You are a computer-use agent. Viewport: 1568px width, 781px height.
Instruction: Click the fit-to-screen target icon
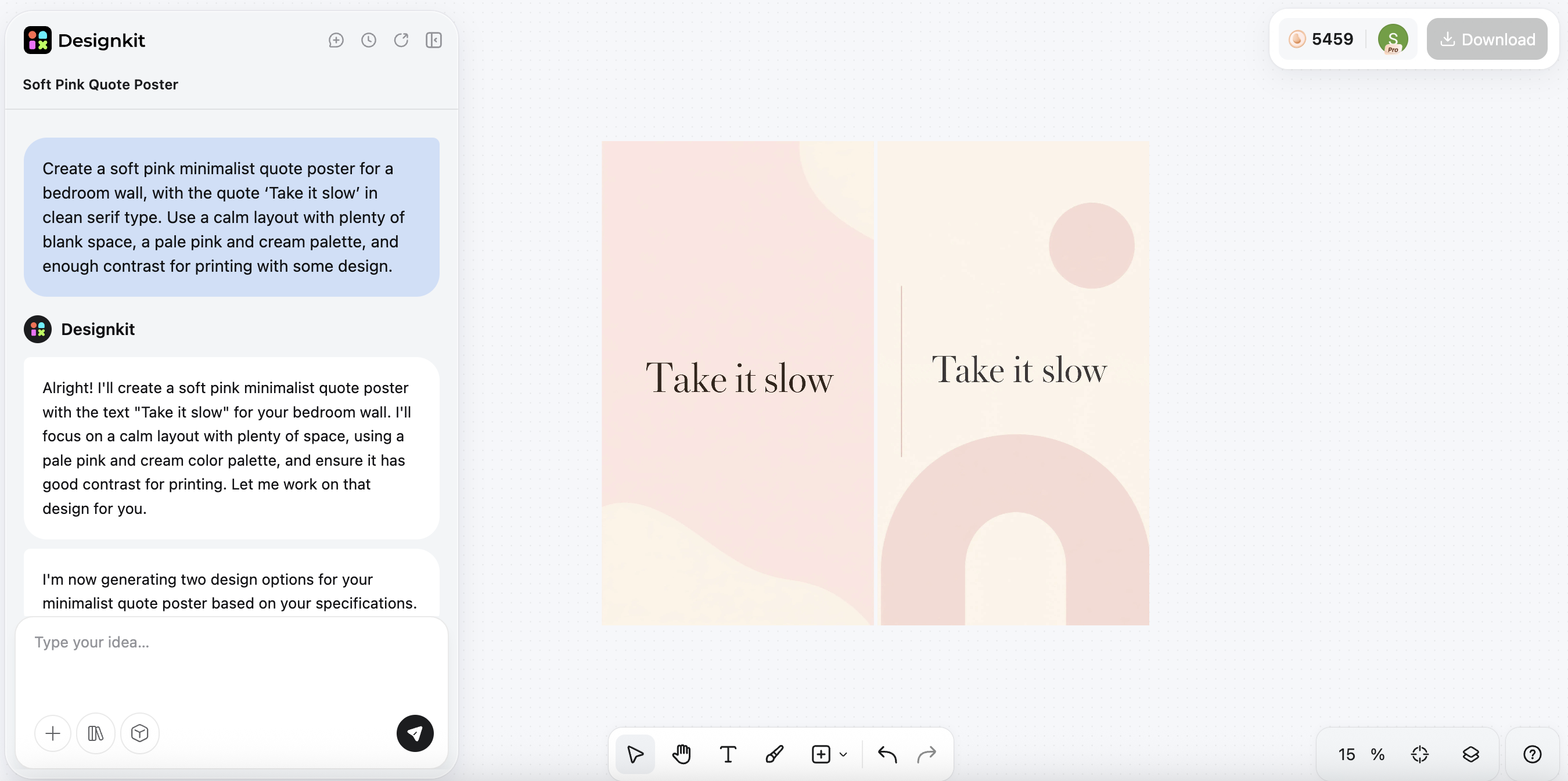coord(1419,754)
